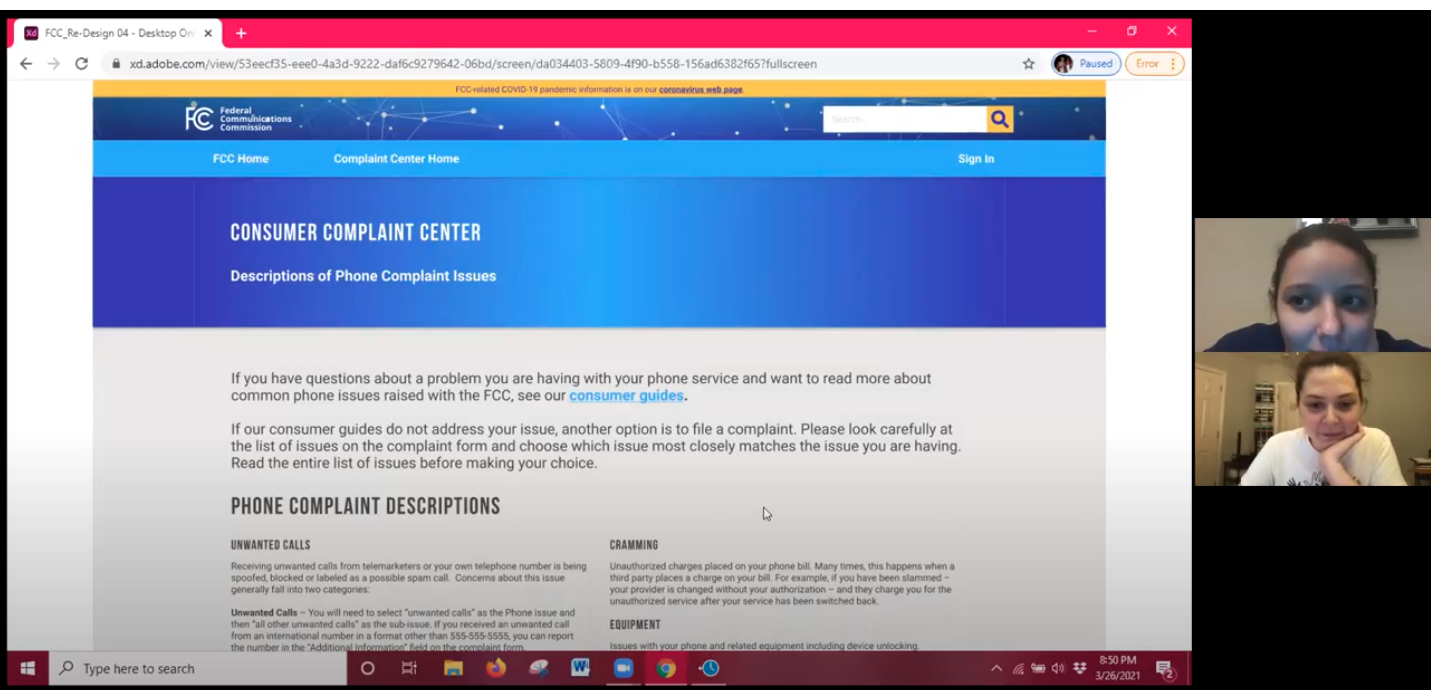Open the volume speaker tray icon
1431x700 pixels.
[1057, 669]
